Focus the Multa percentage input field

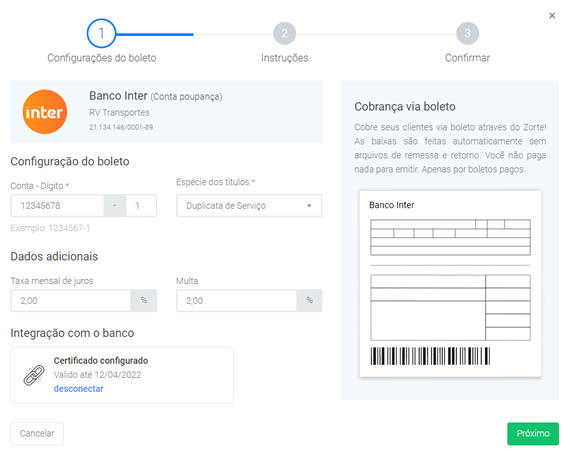click(x=236, y=301)
